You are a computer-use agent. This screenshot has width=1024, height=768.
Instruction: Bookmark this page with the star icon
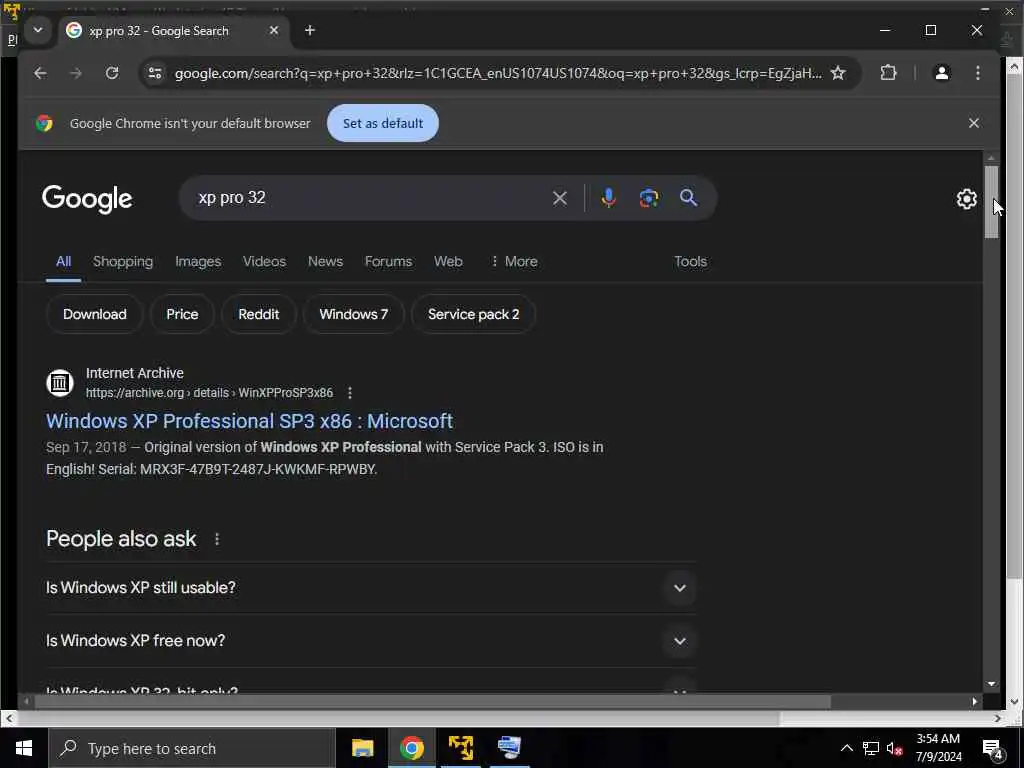tap(838, 73)
